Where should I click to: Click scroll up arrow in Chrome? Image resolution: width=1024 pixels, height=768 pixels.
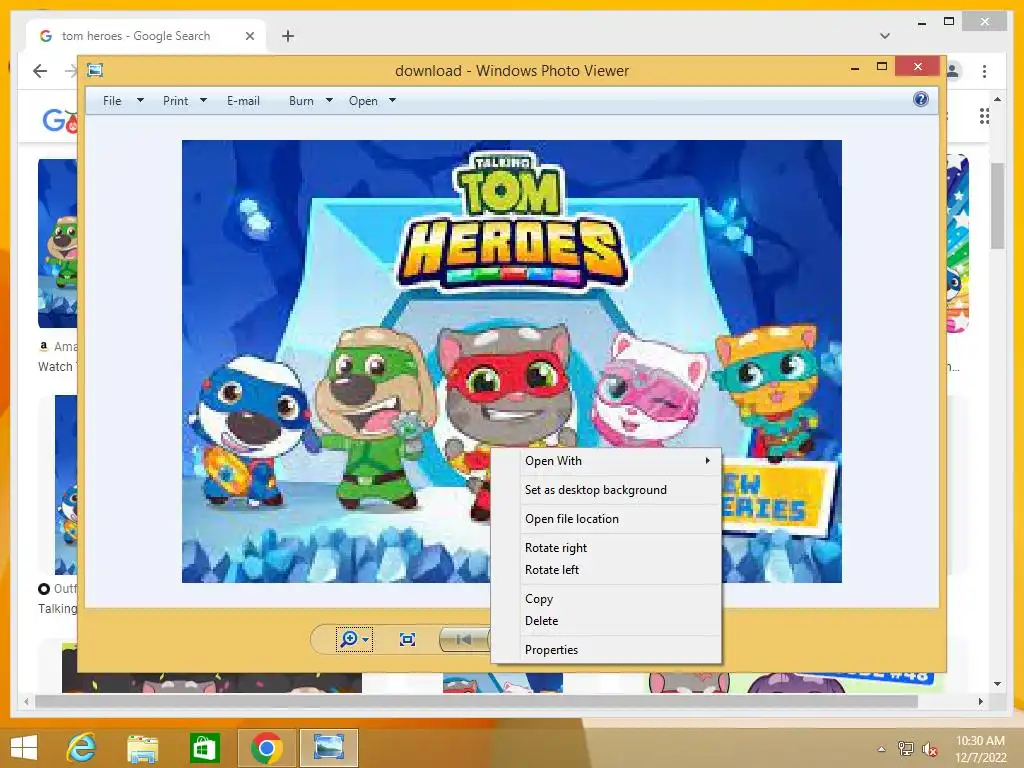(x=997, y=99)
